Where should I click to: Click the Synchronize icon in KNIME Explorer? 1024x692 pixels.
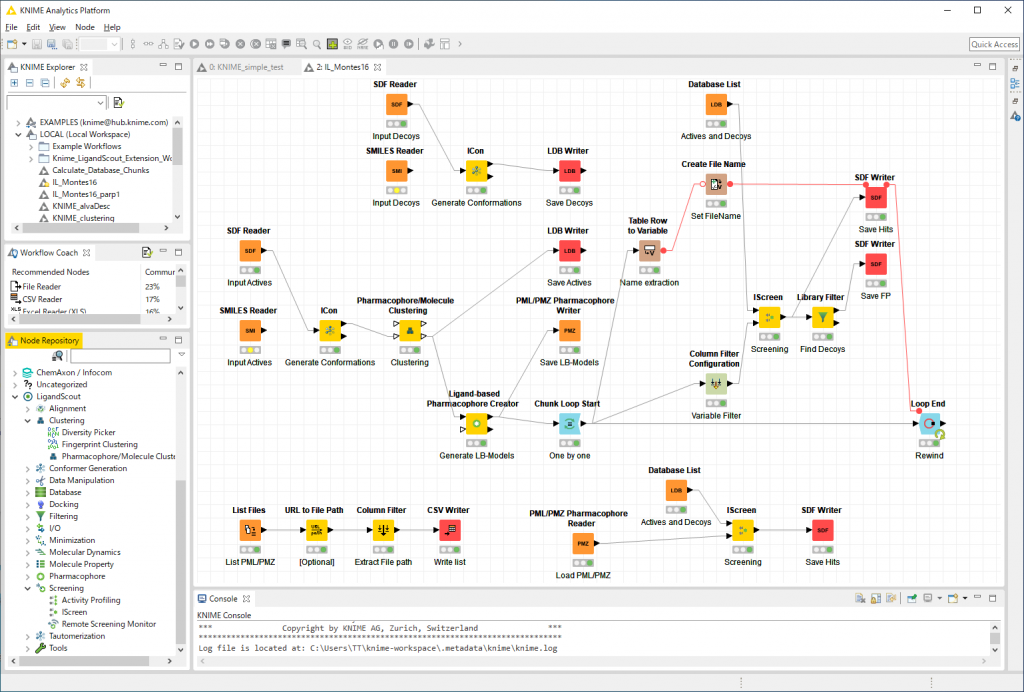65,83
